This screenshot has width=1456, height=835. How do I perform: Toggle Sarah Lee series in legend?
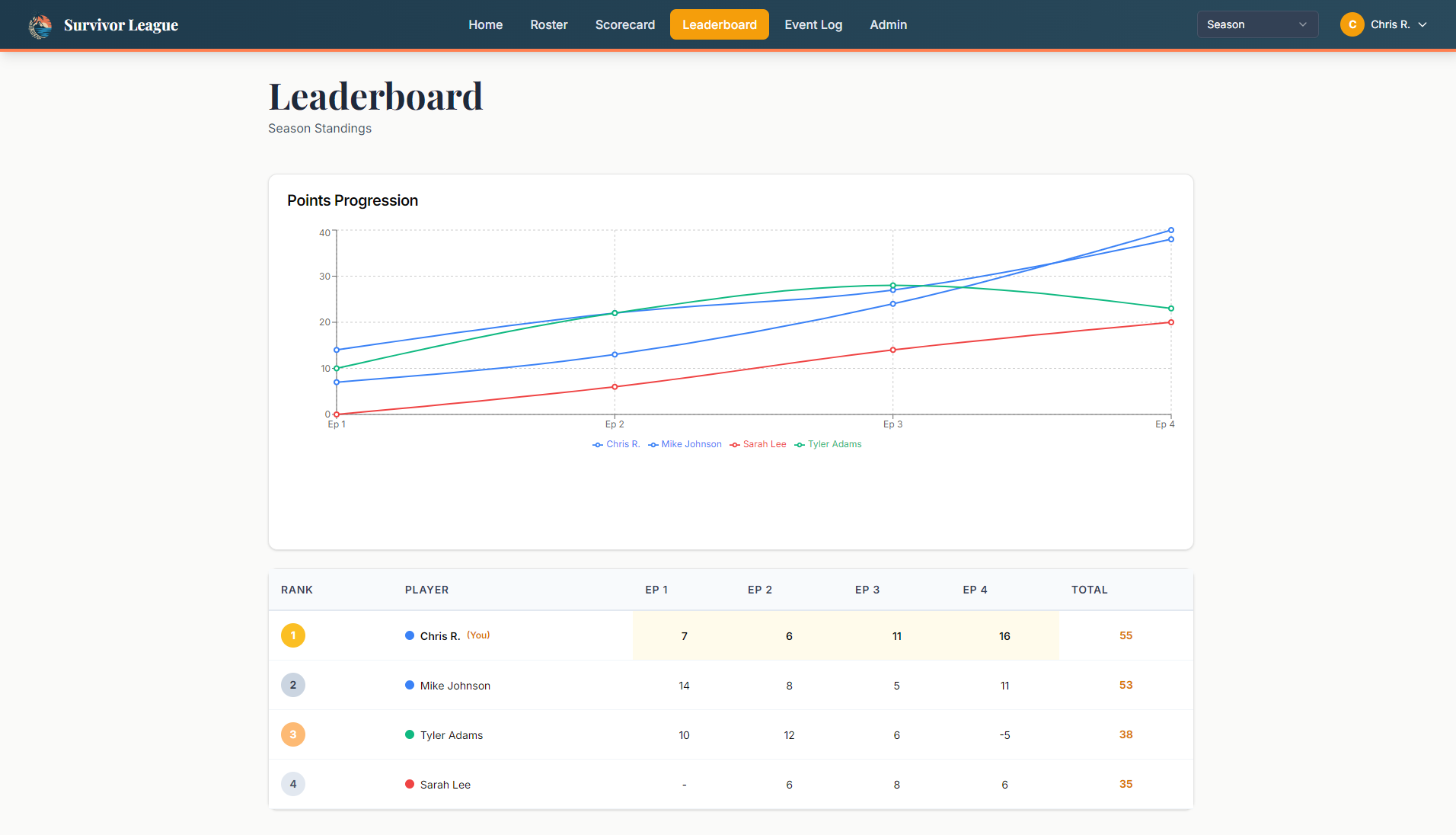click(758, 444)
